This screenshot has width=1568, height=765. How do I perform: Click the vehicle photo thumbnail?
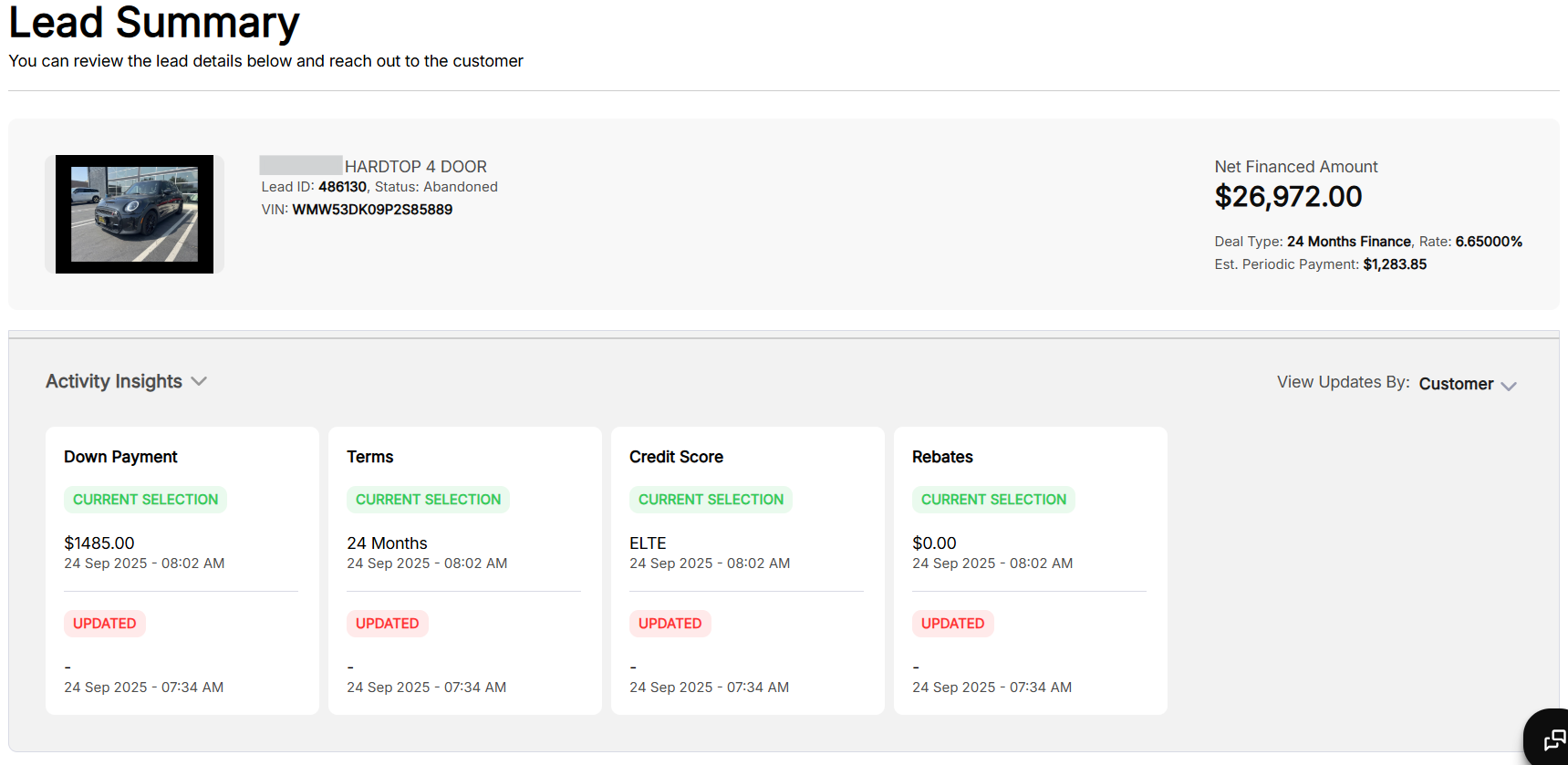(x=134, y=214)
